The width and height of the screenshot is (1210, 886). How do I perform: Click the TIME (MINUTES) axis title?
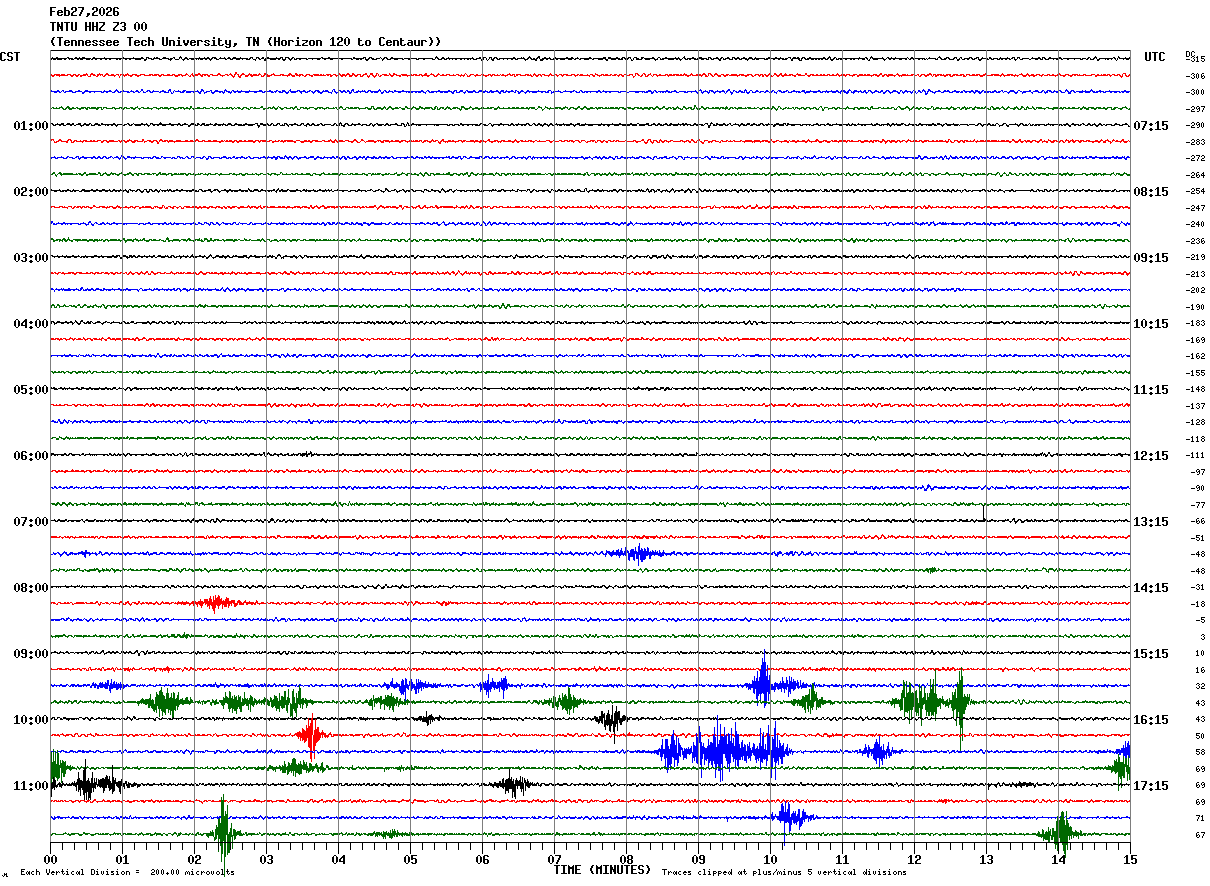point(602,870)
